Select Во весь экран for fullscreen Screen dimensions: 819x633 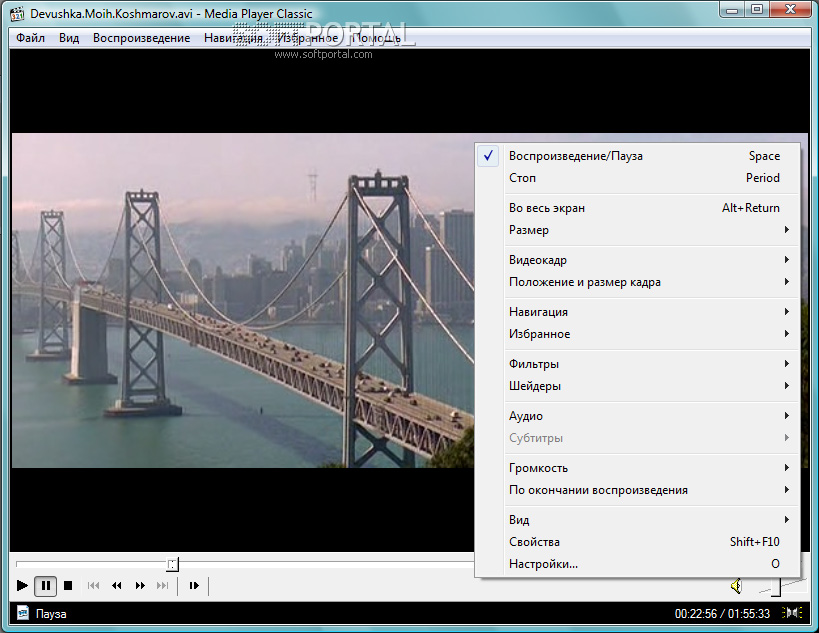pyautogui.click(x=547, y=208)
